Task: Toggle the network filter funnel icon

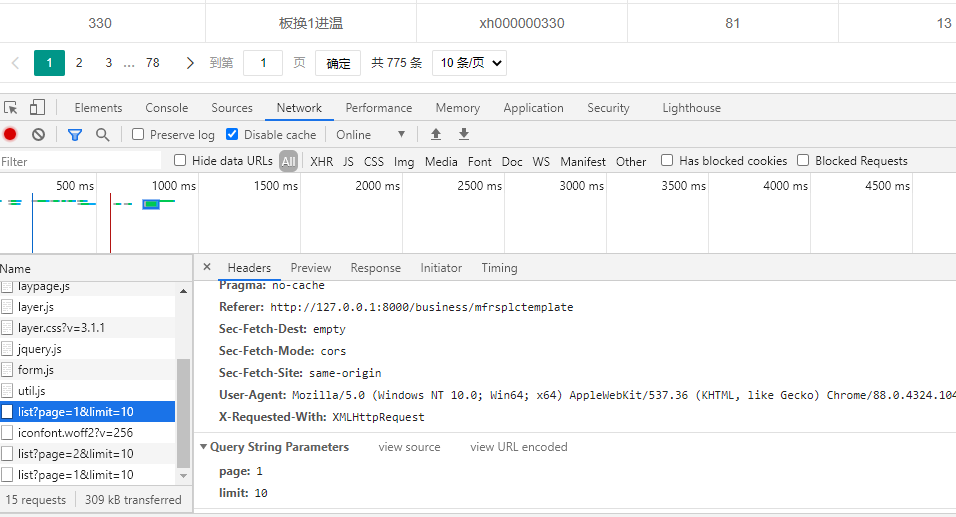Action: coord(75,135)
